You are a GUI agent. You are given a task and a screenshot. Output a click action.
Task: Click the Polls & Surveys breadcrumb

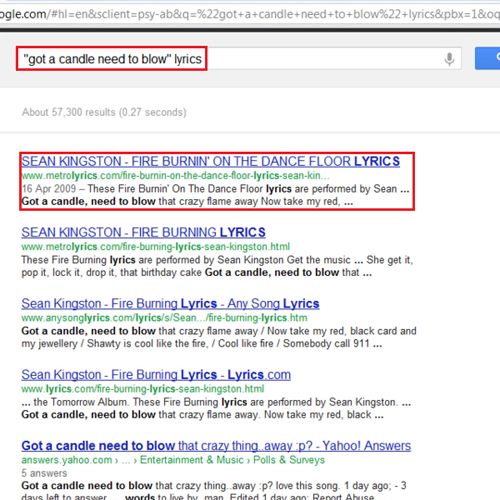289,460
